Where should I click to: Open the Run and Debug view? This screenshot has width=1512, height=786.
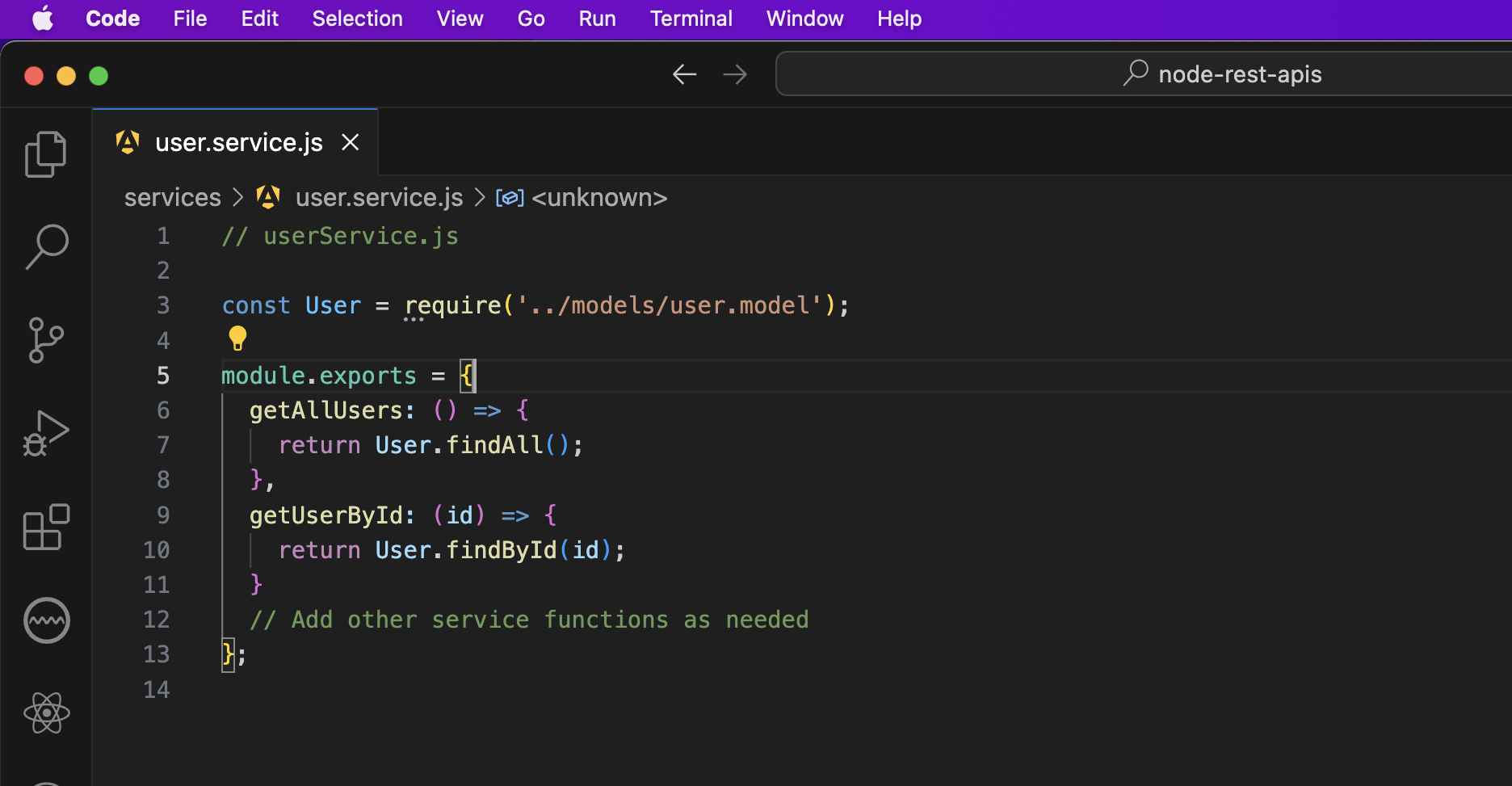[x=46, y=434]
